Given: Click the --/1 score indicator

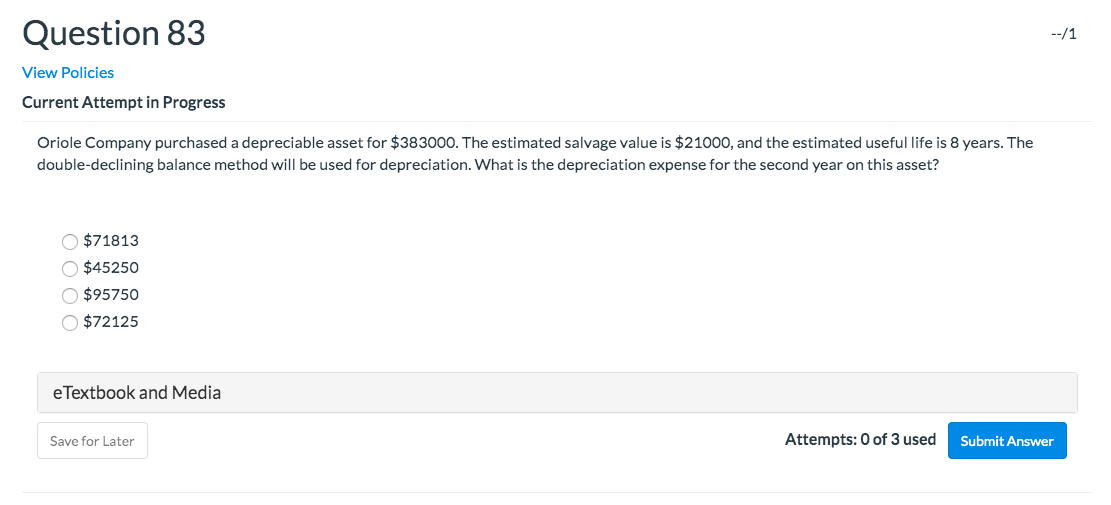Looking at the screenshot, I should pyautogui.click(x=1063, y=34).
